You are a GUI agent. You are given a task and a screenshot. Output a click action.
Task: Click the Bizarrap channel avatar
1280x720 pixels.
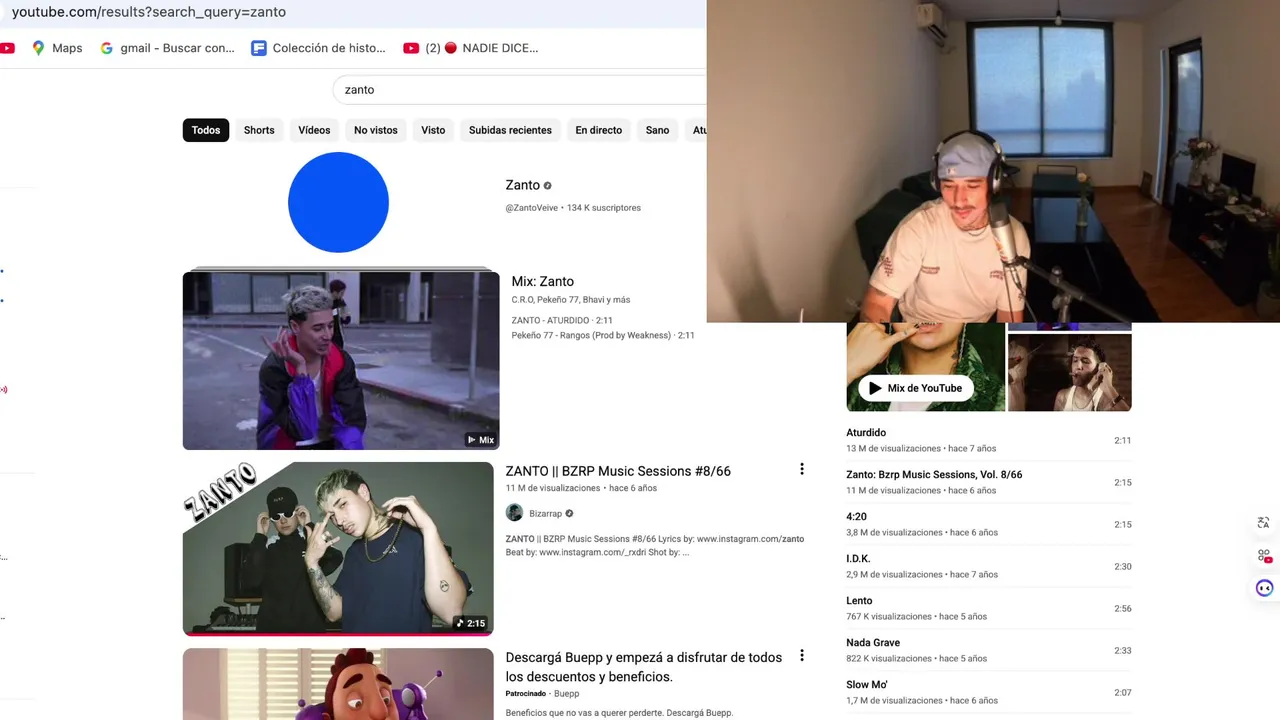514,513
